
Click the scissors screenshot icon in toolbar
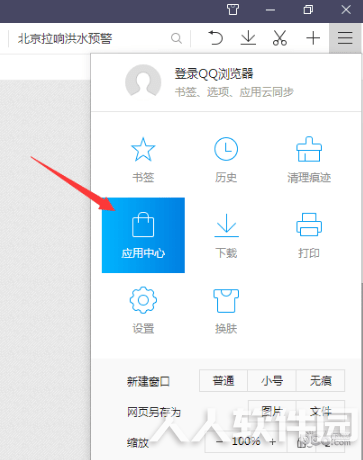point(280,38)
